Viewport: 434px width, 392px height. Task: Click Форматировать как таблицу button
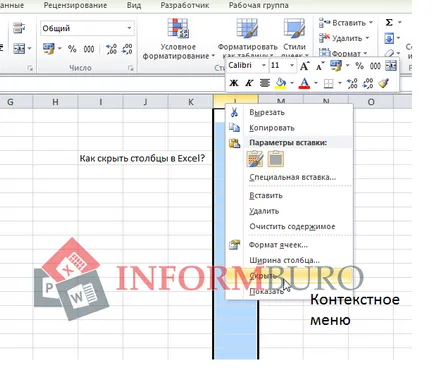point(248,38)
